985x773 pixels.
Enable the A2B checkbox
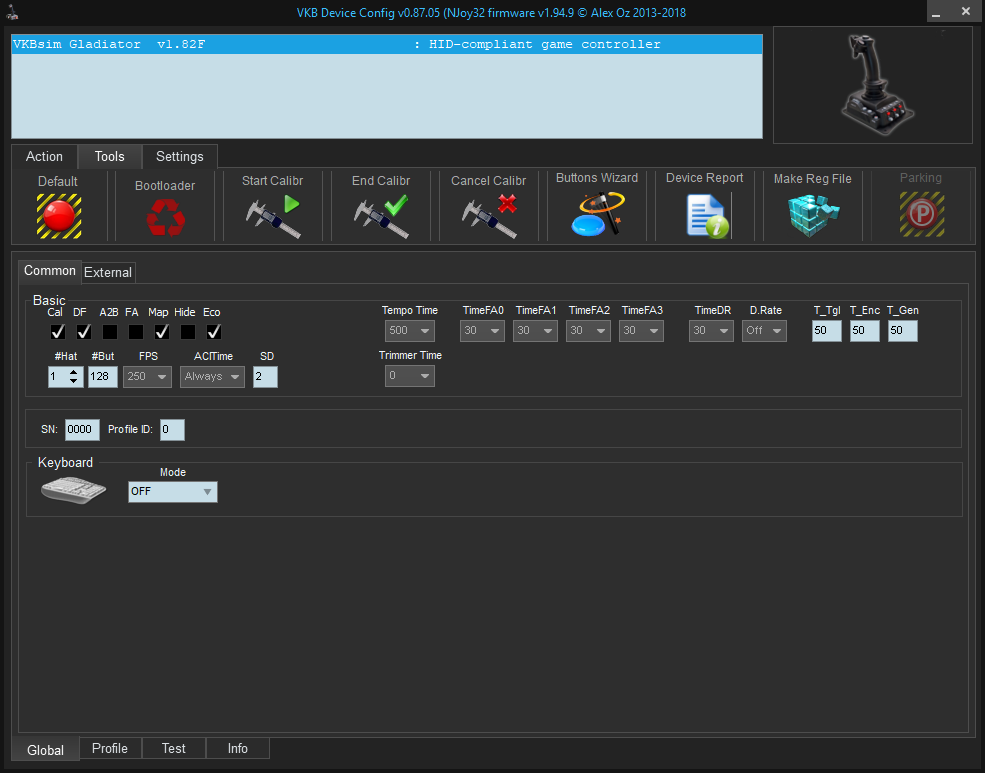[x=110, y=332]
